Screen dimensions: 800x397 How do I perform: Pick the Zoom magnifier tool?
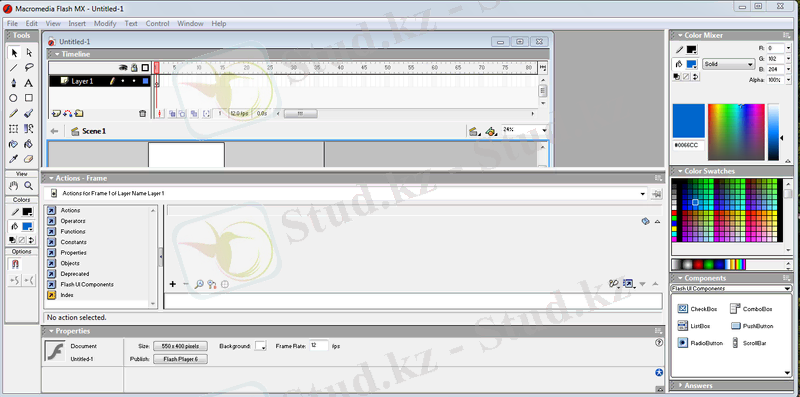[29, 185]
